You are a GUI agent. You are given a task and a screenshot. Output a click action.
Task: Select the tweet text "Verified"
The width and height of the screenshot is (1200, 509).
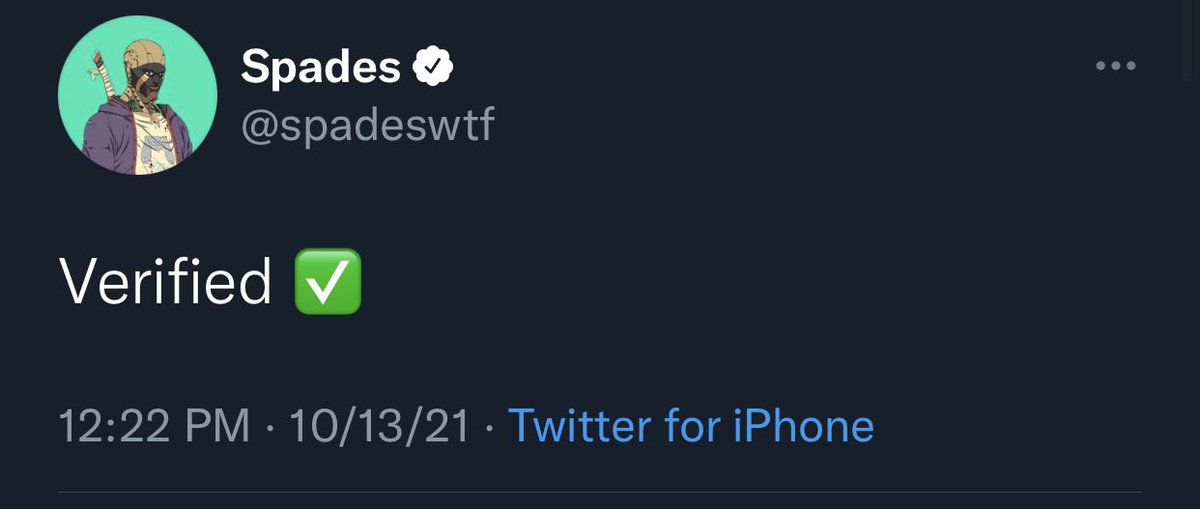pyautogui.click(x=165, y=282)
